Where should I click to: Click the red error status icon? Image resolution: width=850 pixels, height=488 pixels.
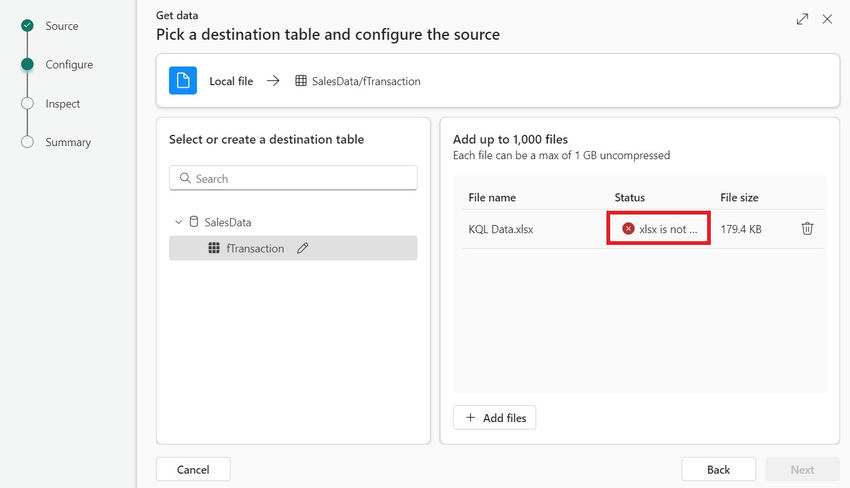click(628, 229)
